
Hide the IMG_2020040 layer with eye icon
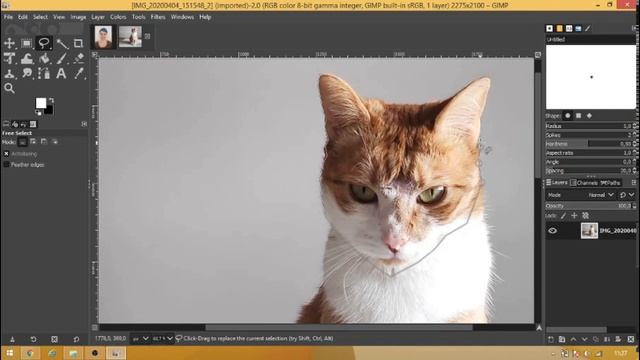coord(553,231)
